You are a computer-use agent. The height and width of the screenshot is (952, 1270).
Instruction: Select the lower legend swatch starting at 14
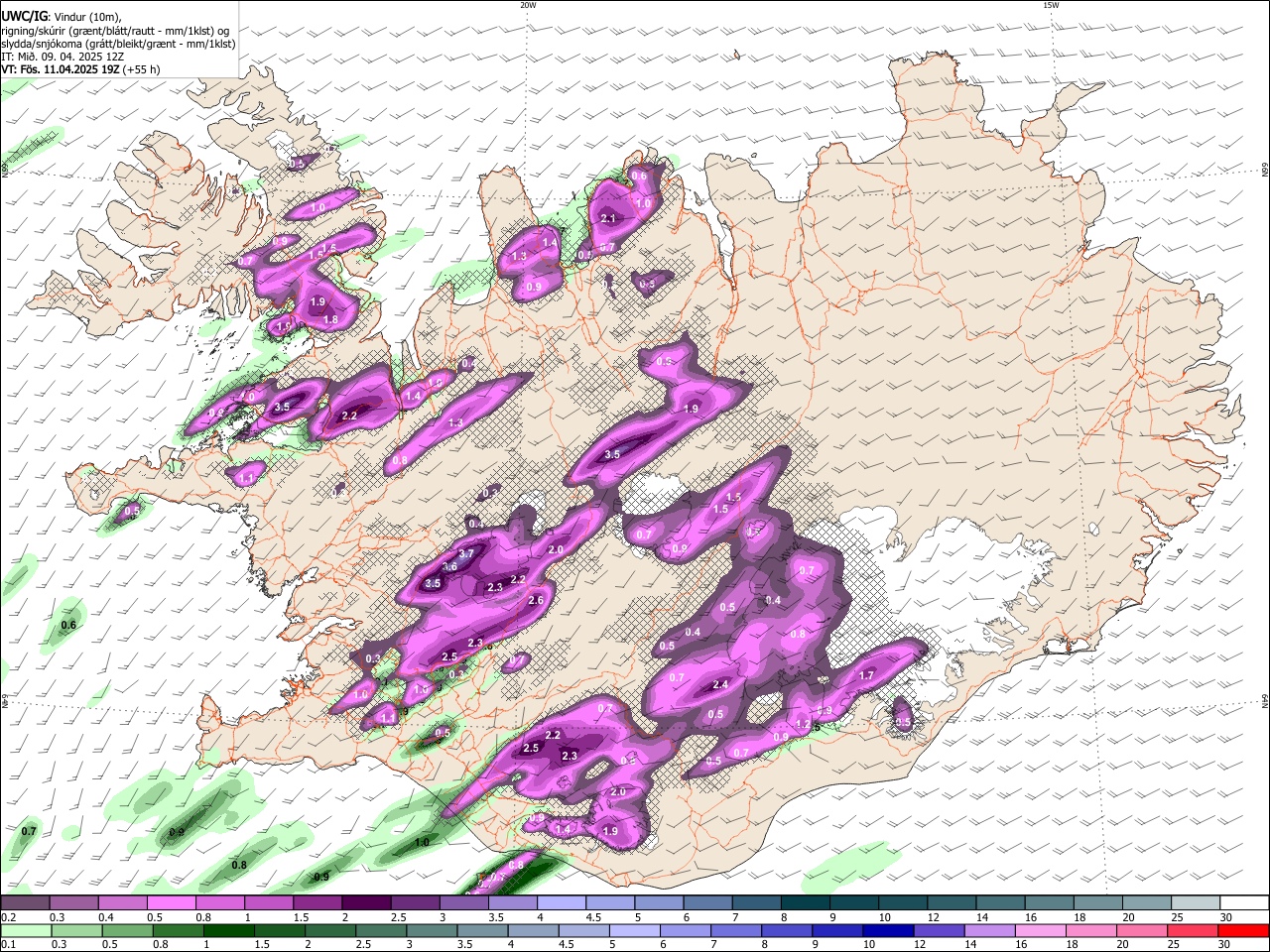989,930
